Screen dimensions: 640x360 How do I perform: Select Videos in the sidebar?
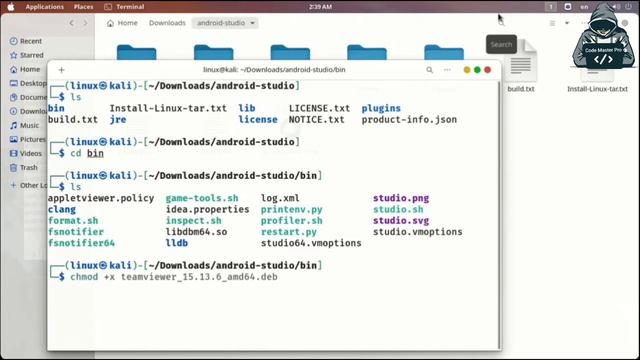26,153
